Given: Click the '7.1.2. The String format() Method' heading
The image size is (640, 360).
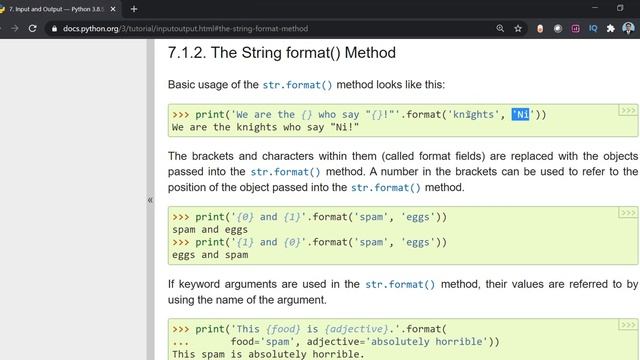Looking at the screenshot, I should click(282, 53).
